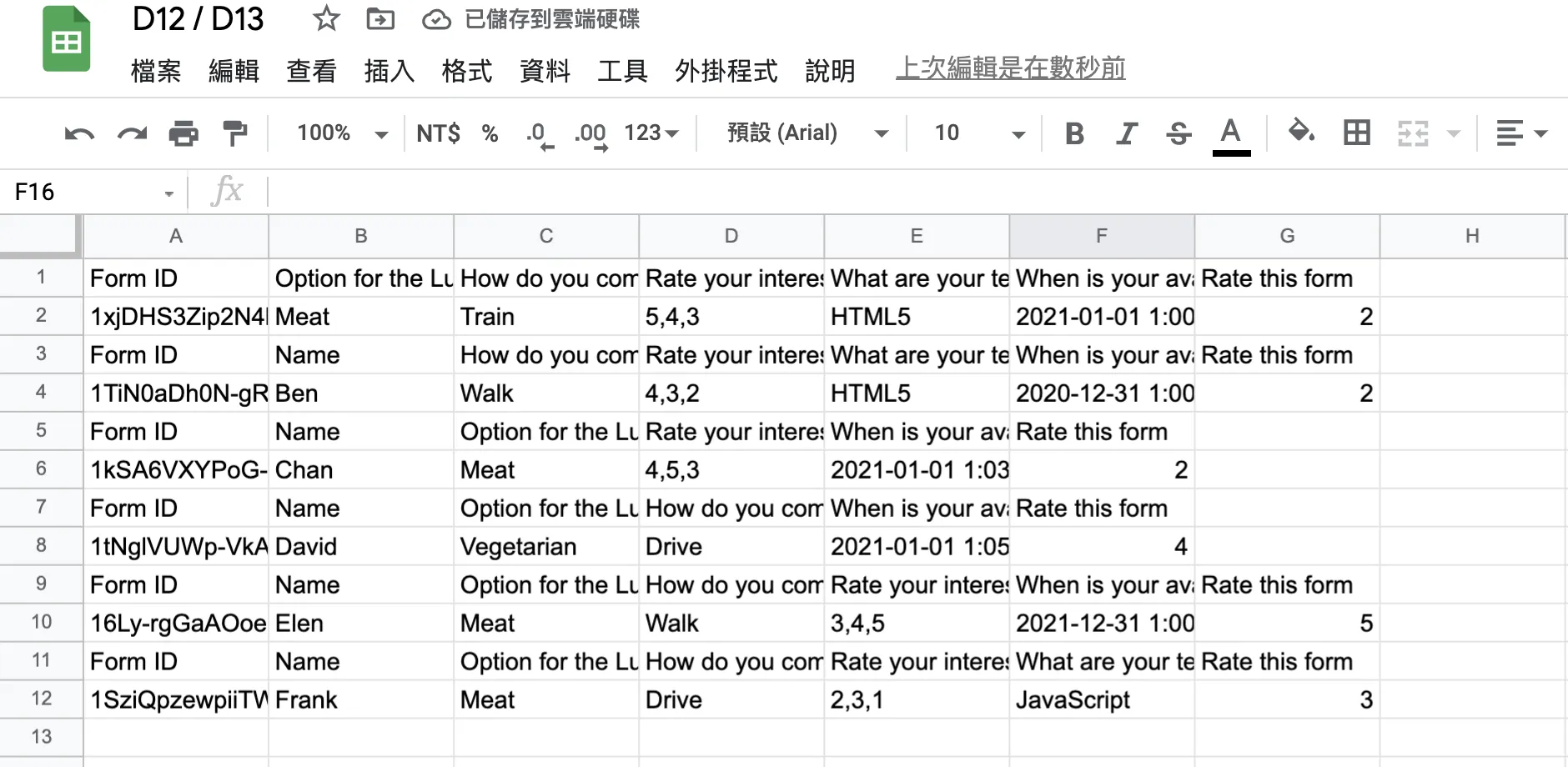Toggle italic formatting
The image size is (1568, 767).
coord(1127,133)
